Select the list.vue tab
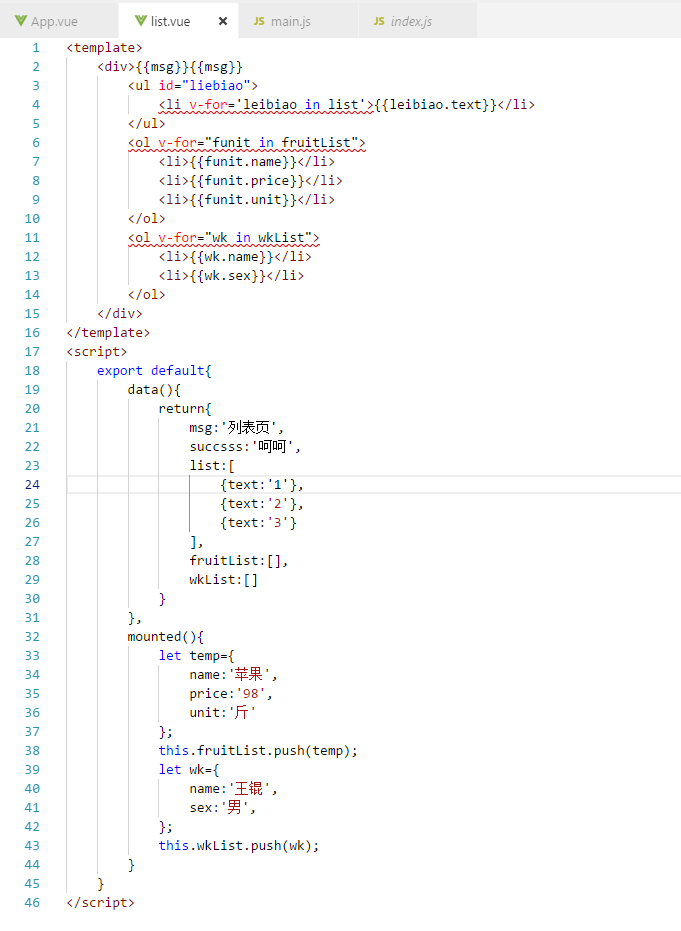681x931 pixels. click(x=178, y=21)
